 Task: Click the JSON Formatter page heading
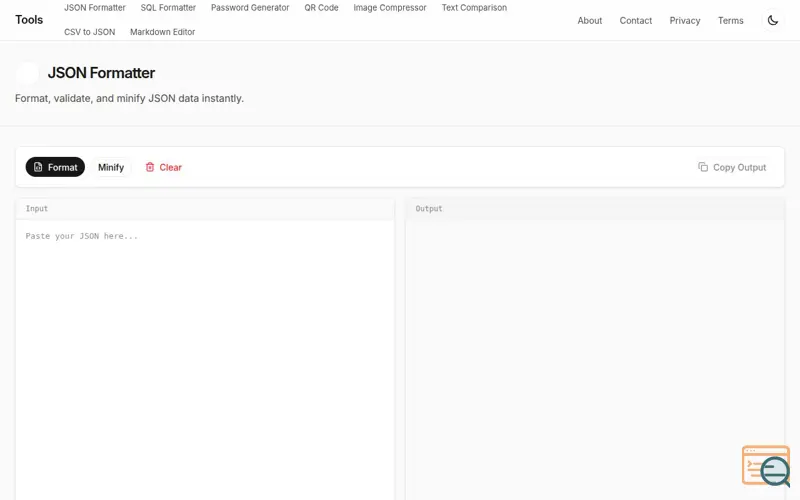101,73
